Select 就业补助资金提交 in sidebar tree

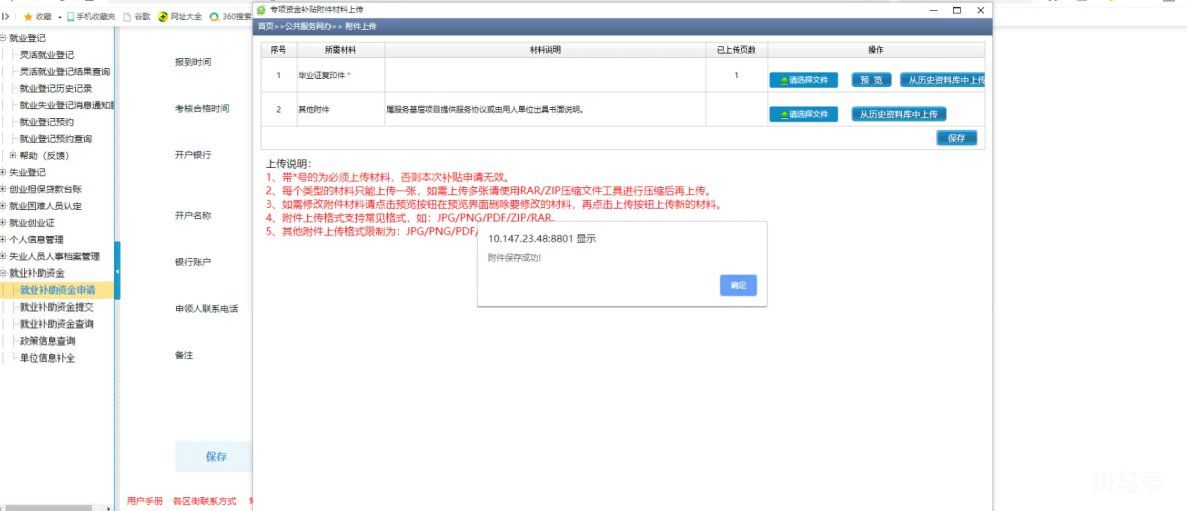tap(57, 307)
